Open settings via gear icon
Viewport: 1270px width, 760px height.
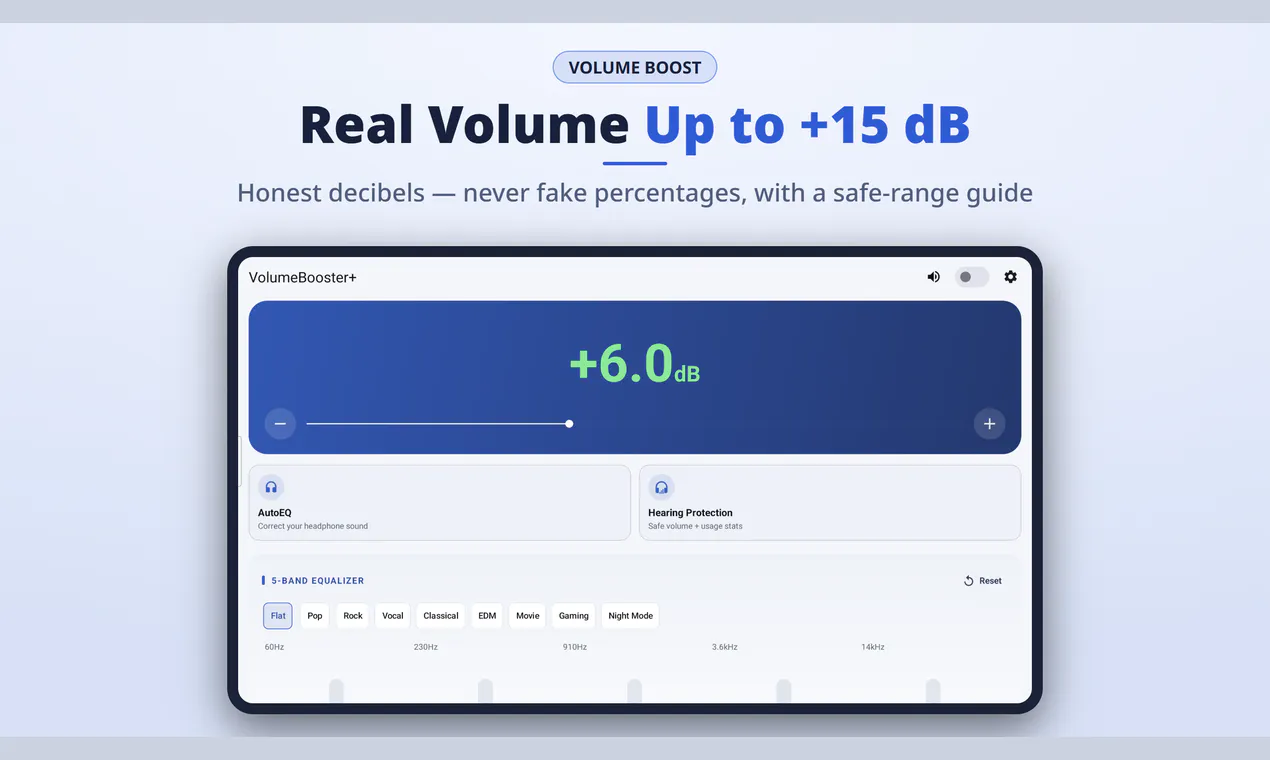pyautogui.click(x=1010, y=277)
